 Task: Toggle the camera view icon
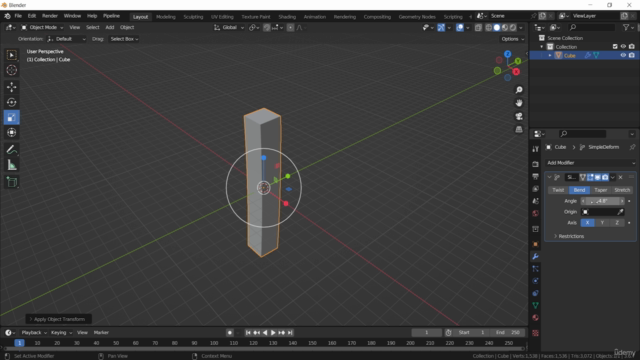519,116
